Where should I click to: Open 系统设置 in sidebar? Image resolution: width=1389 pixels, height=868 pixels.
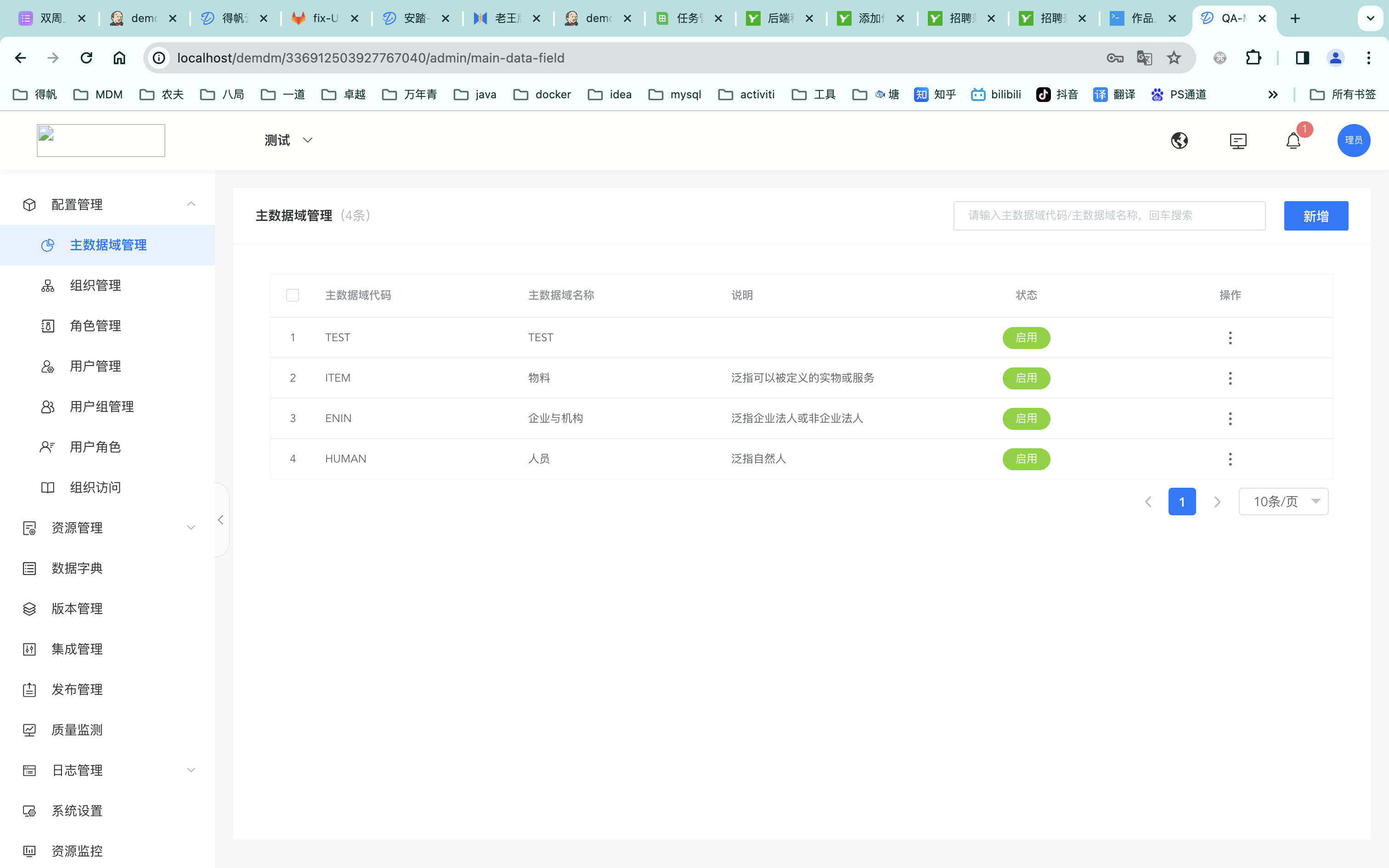(x=107, y=811)
